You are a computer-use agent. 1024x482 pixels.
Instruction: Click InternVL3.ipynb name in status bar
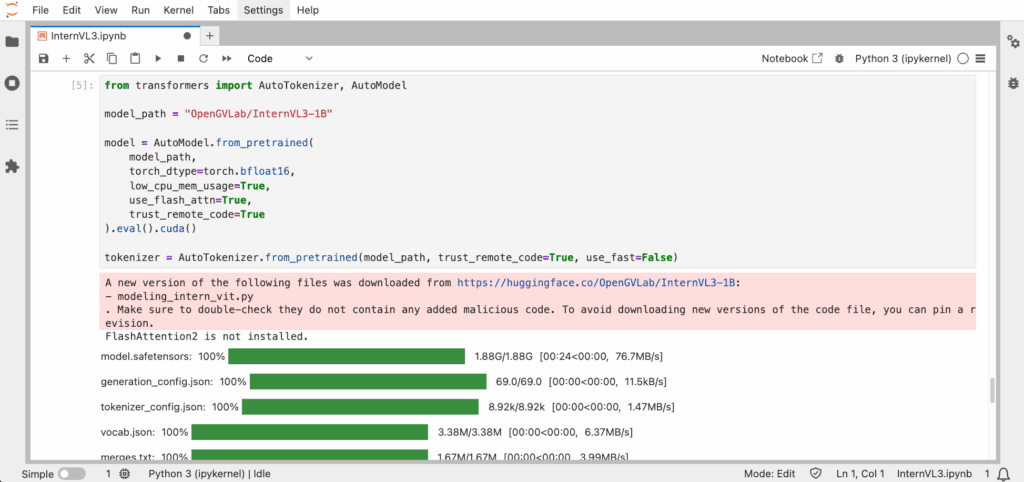(x=934, y=474)
